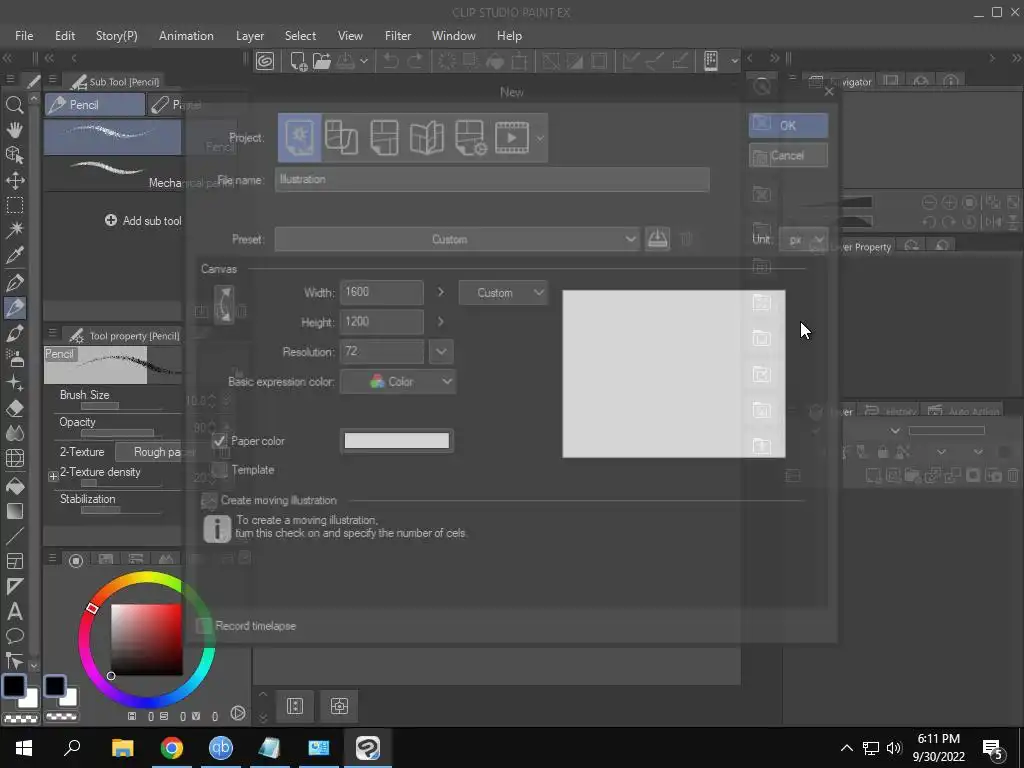
Task: Enable the Record timelapse checkbox
Action: (204, 626)
